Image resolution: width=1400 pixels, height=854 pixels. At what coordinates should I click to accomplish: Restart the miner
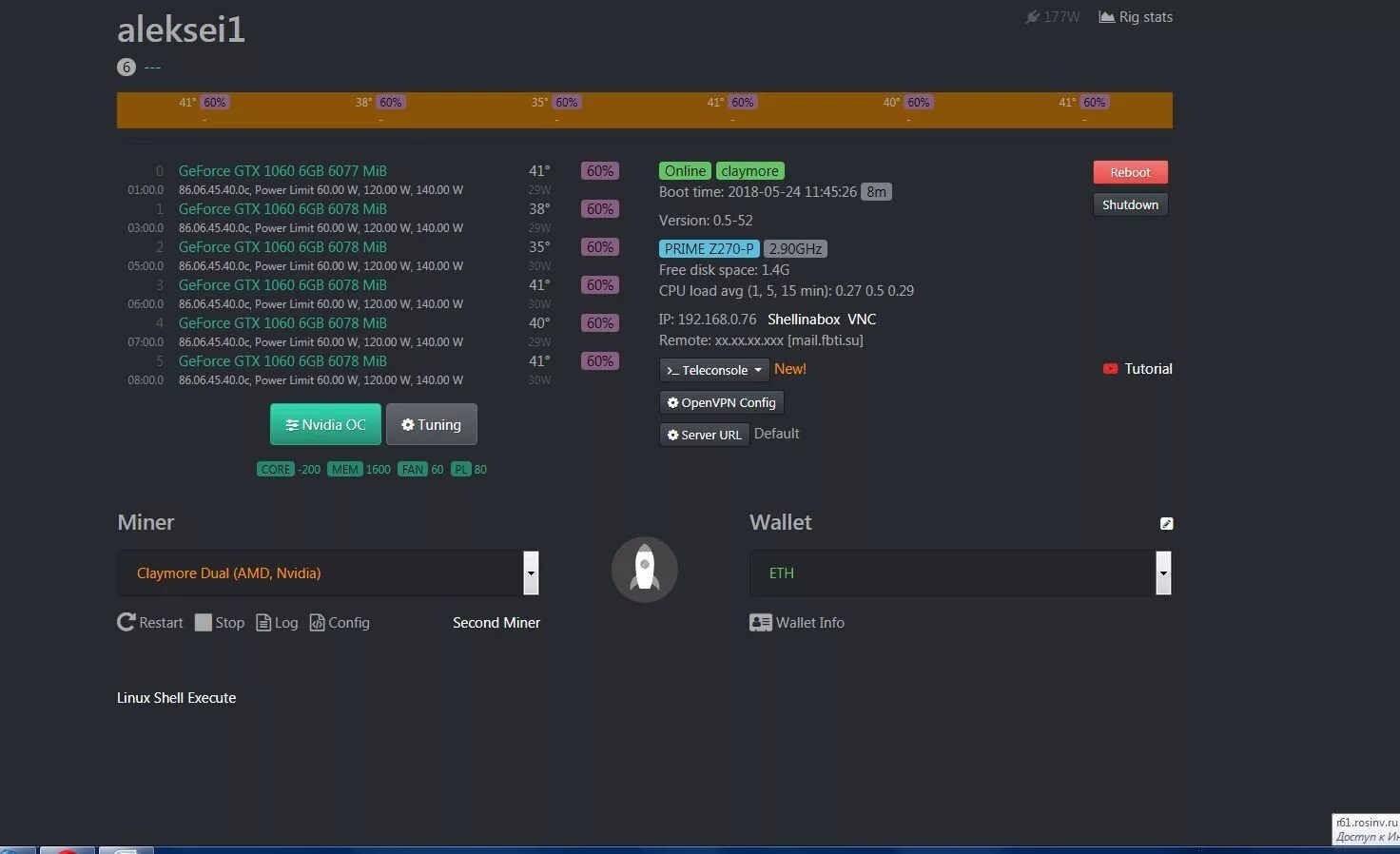pyautogui.click(x=150, y=622)
